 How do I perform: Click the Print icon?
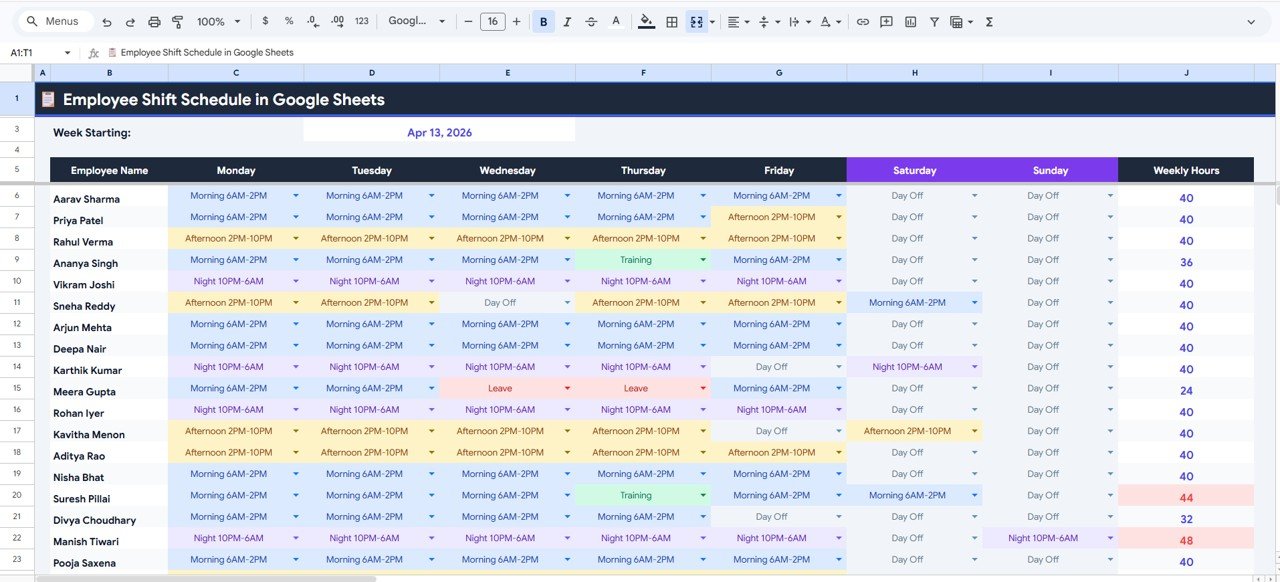pyautogui.click(x=153, y=20)
